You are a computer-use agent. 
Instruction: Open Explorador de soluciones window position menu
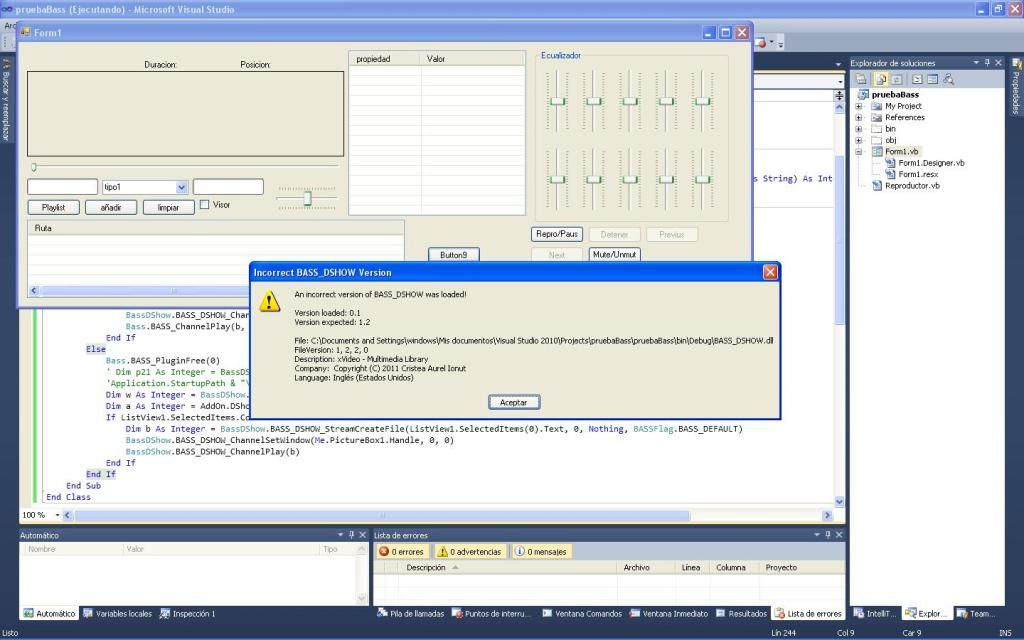click(x=976, y=63)
